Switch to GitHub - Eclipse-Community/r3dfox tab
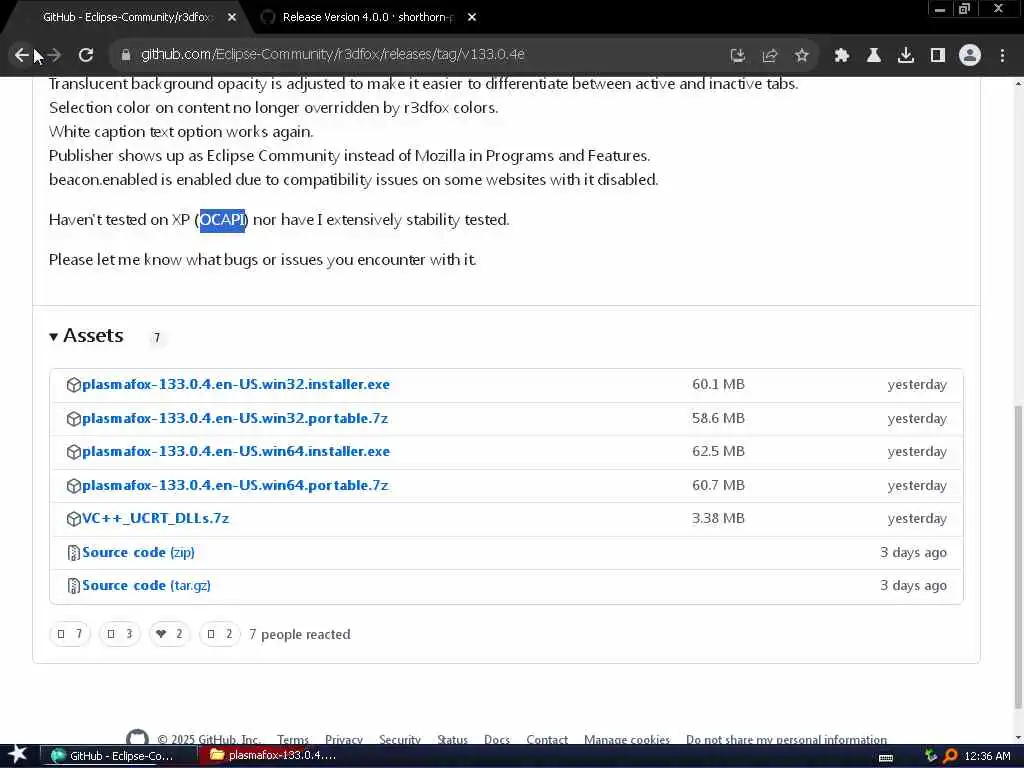Image resolution: width=1024 pixels, height=768 pixels. click(x=127, y=18)
